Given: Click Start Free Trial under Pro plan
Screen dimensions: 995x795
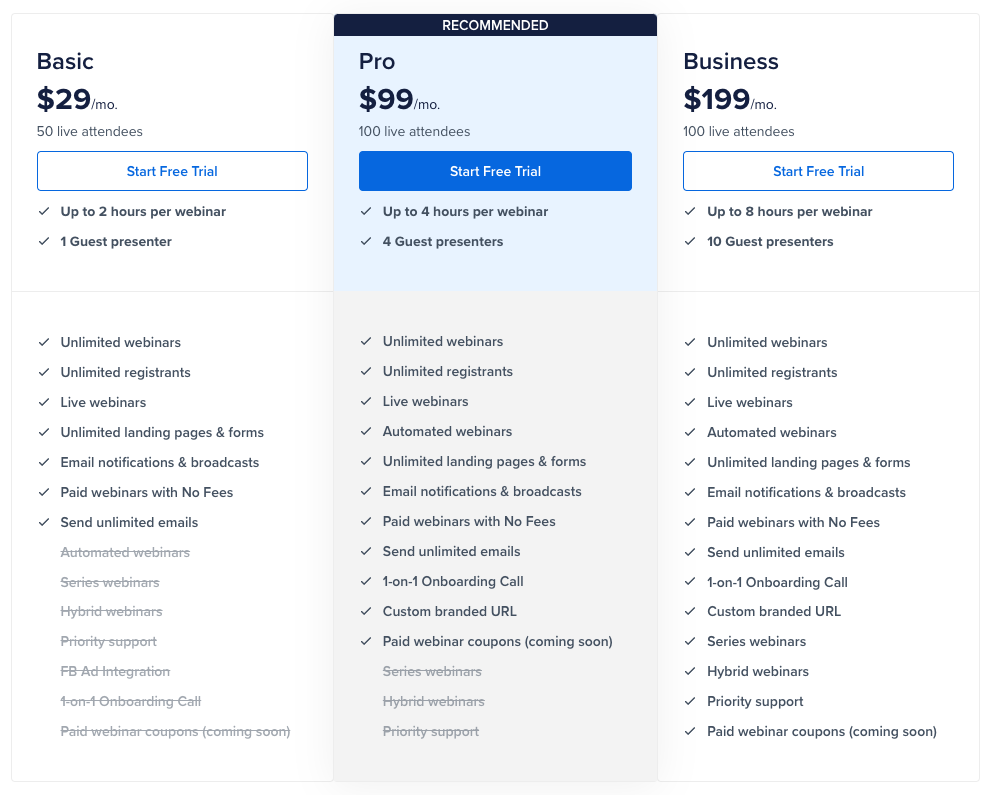Looking at the screenshot, I should [x=495, y=171].
